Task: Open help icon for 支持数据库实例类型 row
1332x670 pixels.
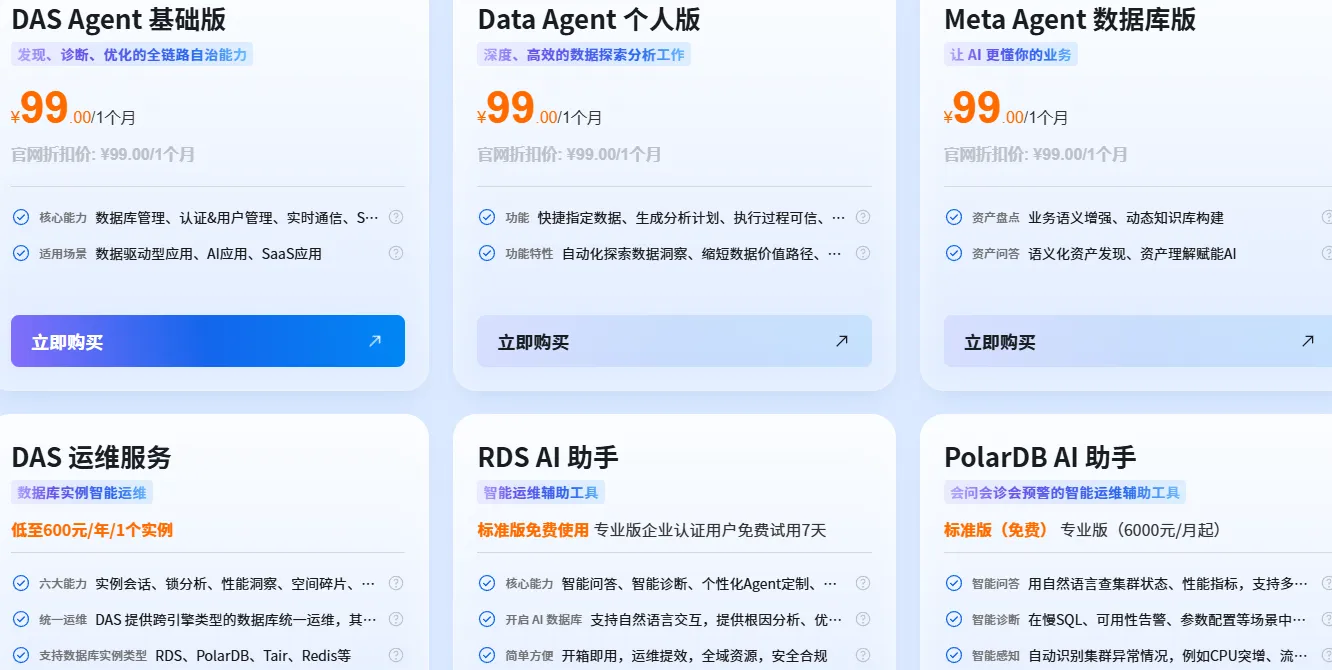Action: pyautogui.click(x=396, y=655)
